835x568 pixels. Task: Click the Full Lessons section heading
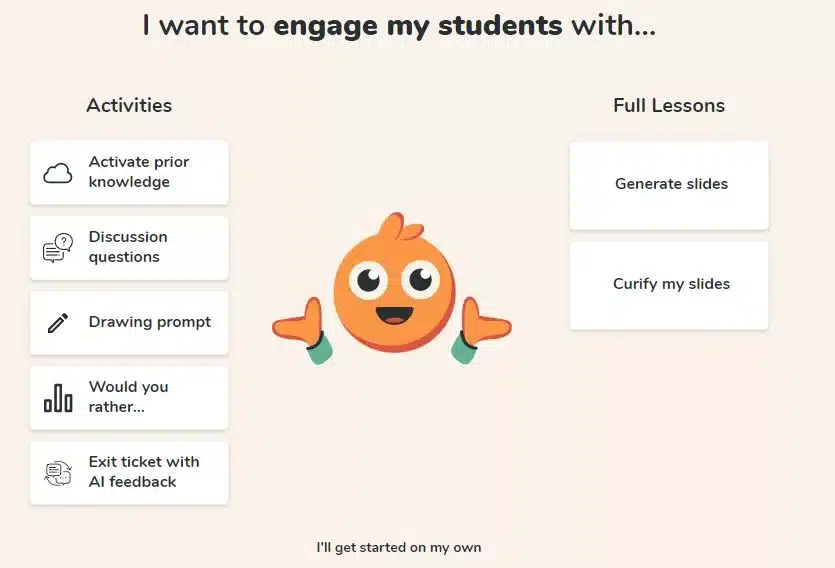pyautogui.click(x=669, y=105)
